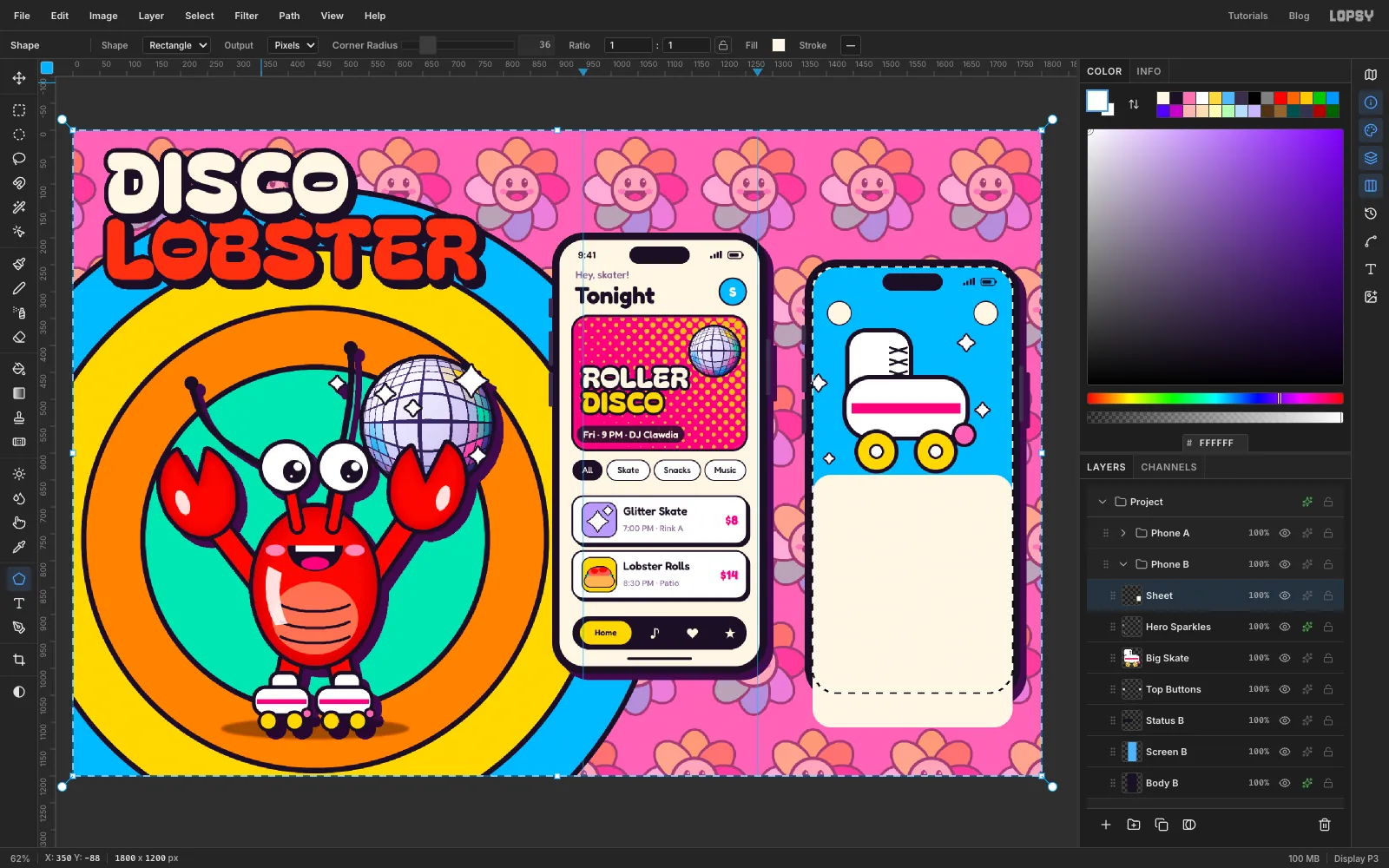Hide the Big Skate layer
Screen dimensions: 1389x868
pos(1285,658)
